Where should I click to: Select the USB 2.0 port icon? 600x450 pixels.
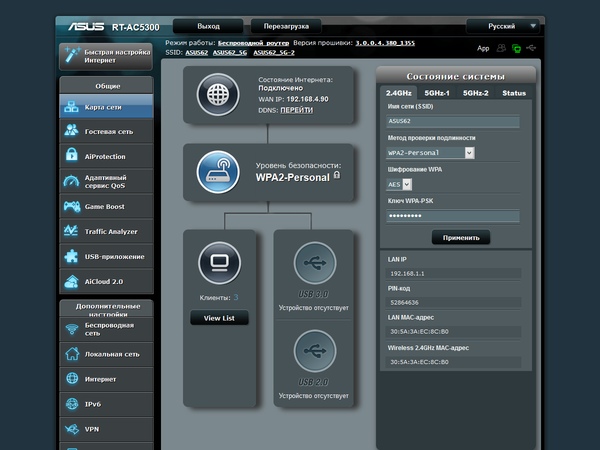pyautogui.click(x=315, y=351)
